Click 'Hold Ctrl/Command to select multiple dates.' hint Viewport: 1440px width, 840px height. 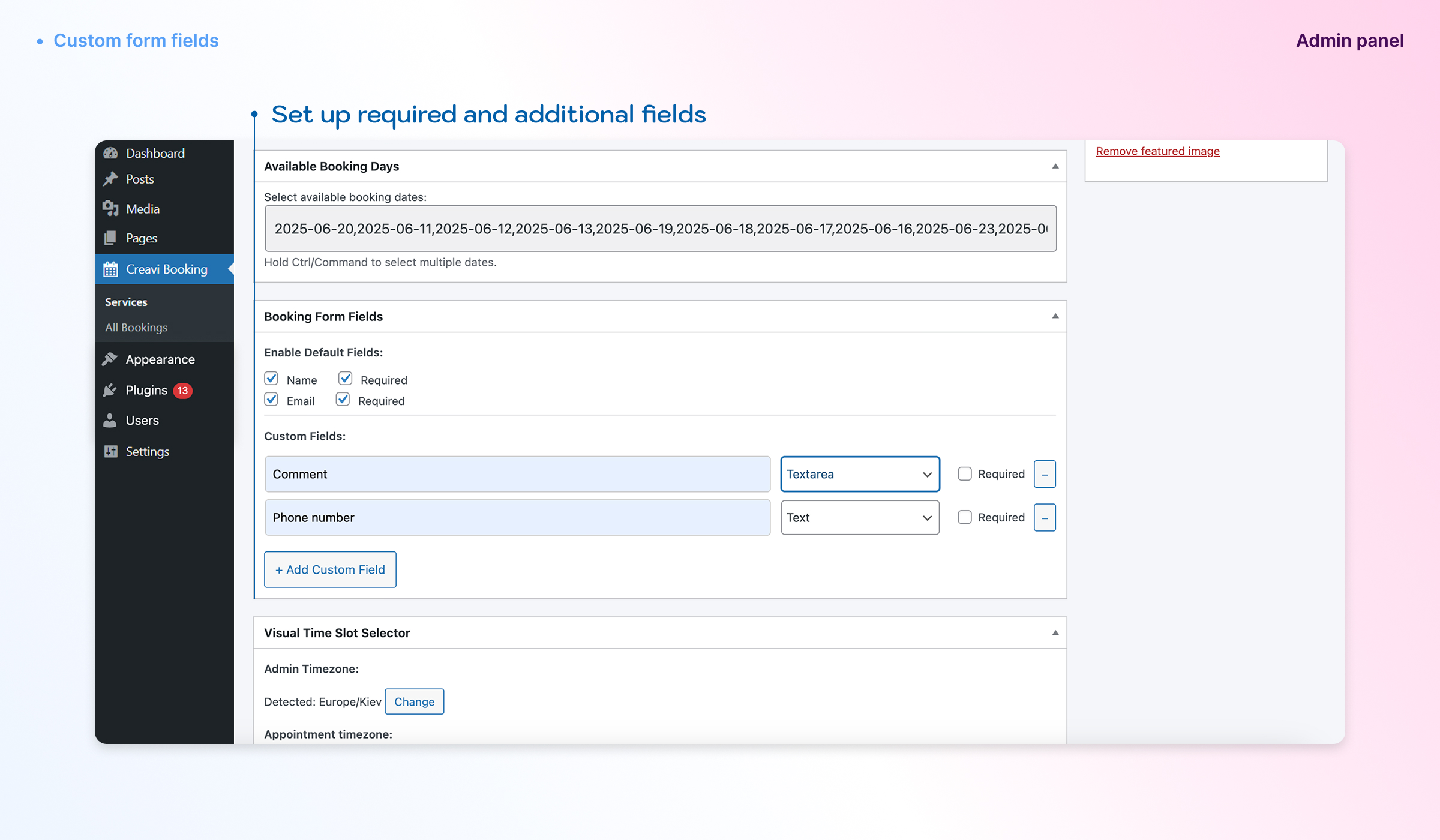380,262
